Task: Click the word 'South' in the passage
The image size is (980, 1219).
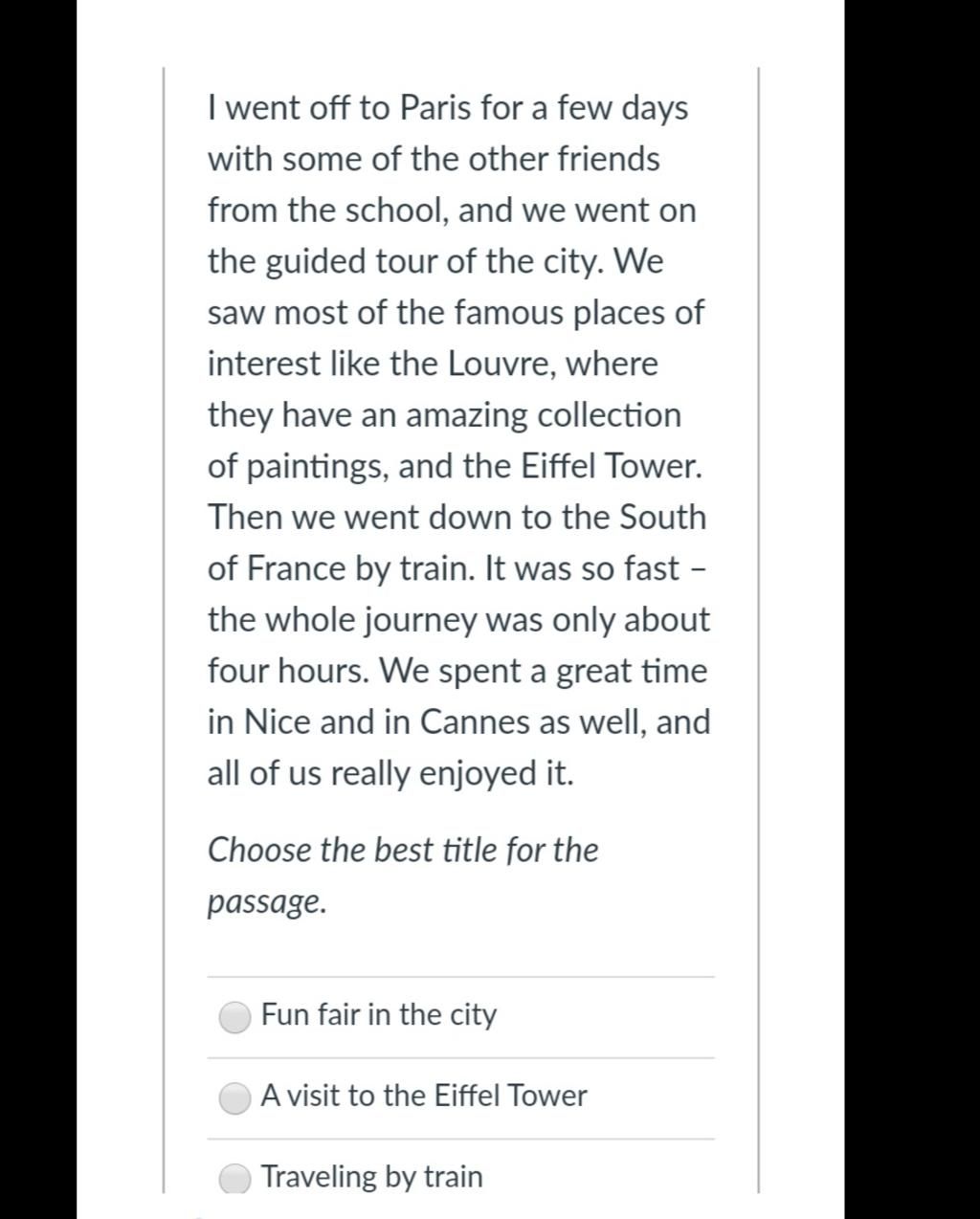Action: [x=662, y=517]
